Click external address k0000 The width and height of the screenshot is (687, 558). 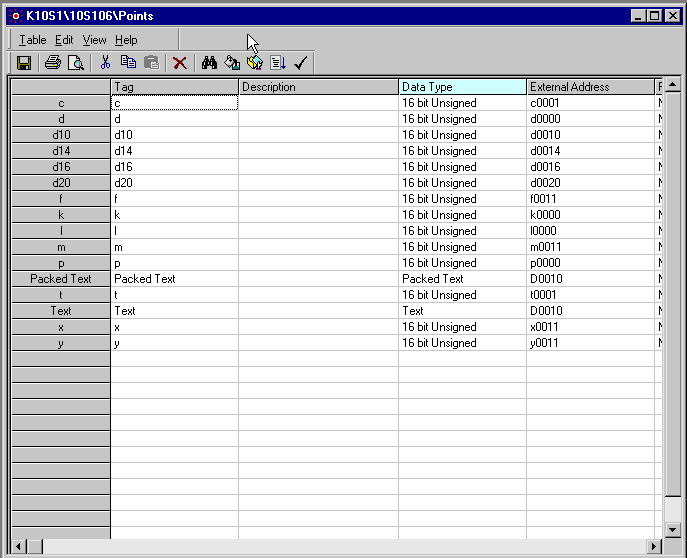click(591, 215)
